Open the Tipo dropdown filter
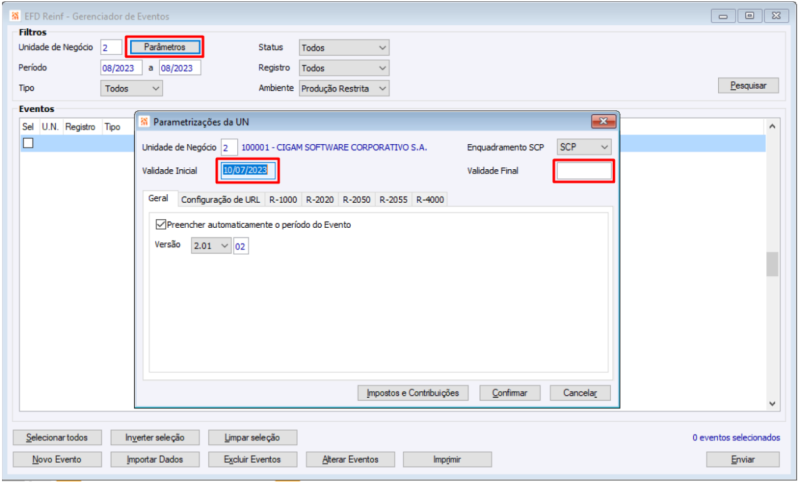Screen dimensions: 800x484 point(131,88)
